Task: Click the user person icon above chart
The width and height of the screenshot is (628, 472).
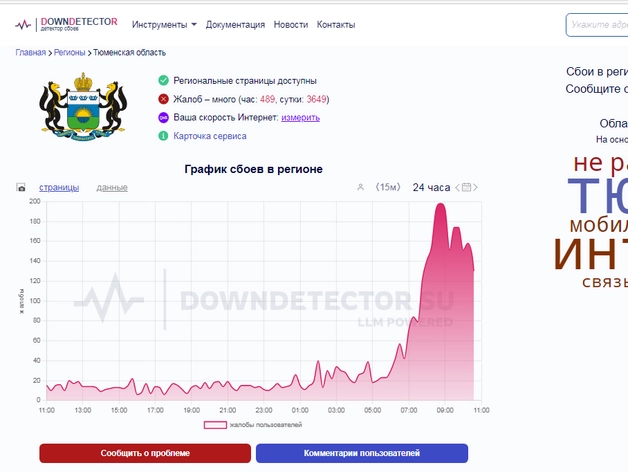Action: pyautogui.click(x=360, y=187)
